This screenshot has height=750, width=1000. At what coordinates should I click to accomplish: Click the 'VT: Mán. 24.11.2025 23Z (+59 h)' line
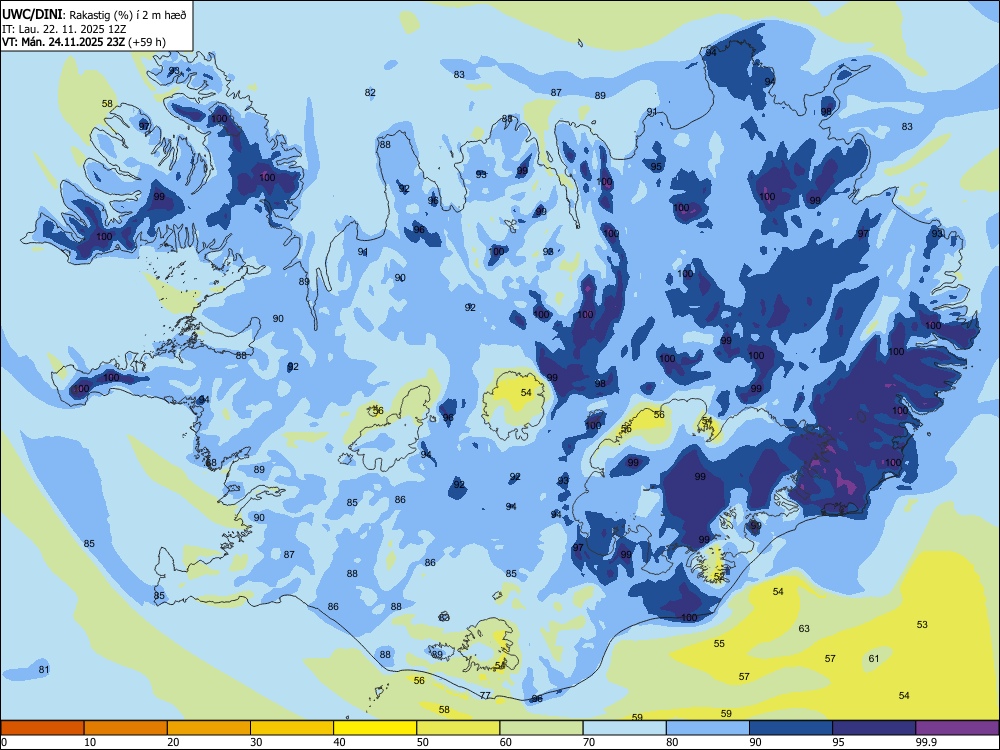84,42
